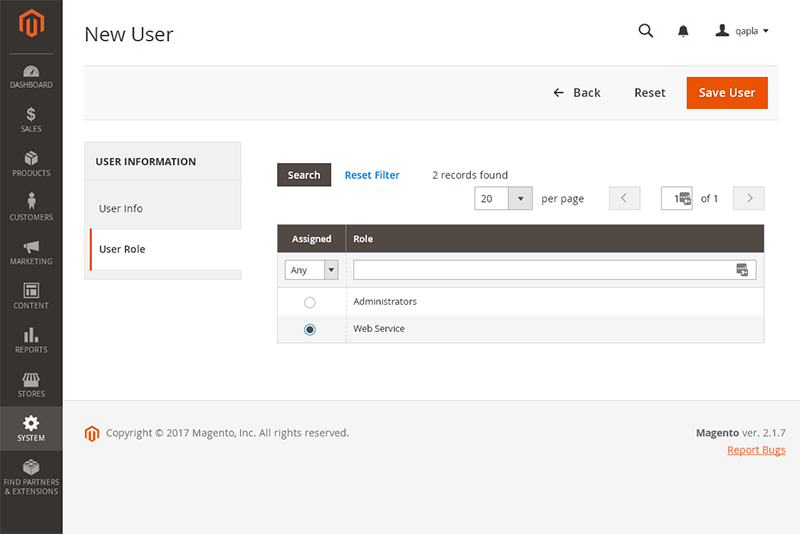Expand the qapla user account dropdown

(x=742, y=31)
